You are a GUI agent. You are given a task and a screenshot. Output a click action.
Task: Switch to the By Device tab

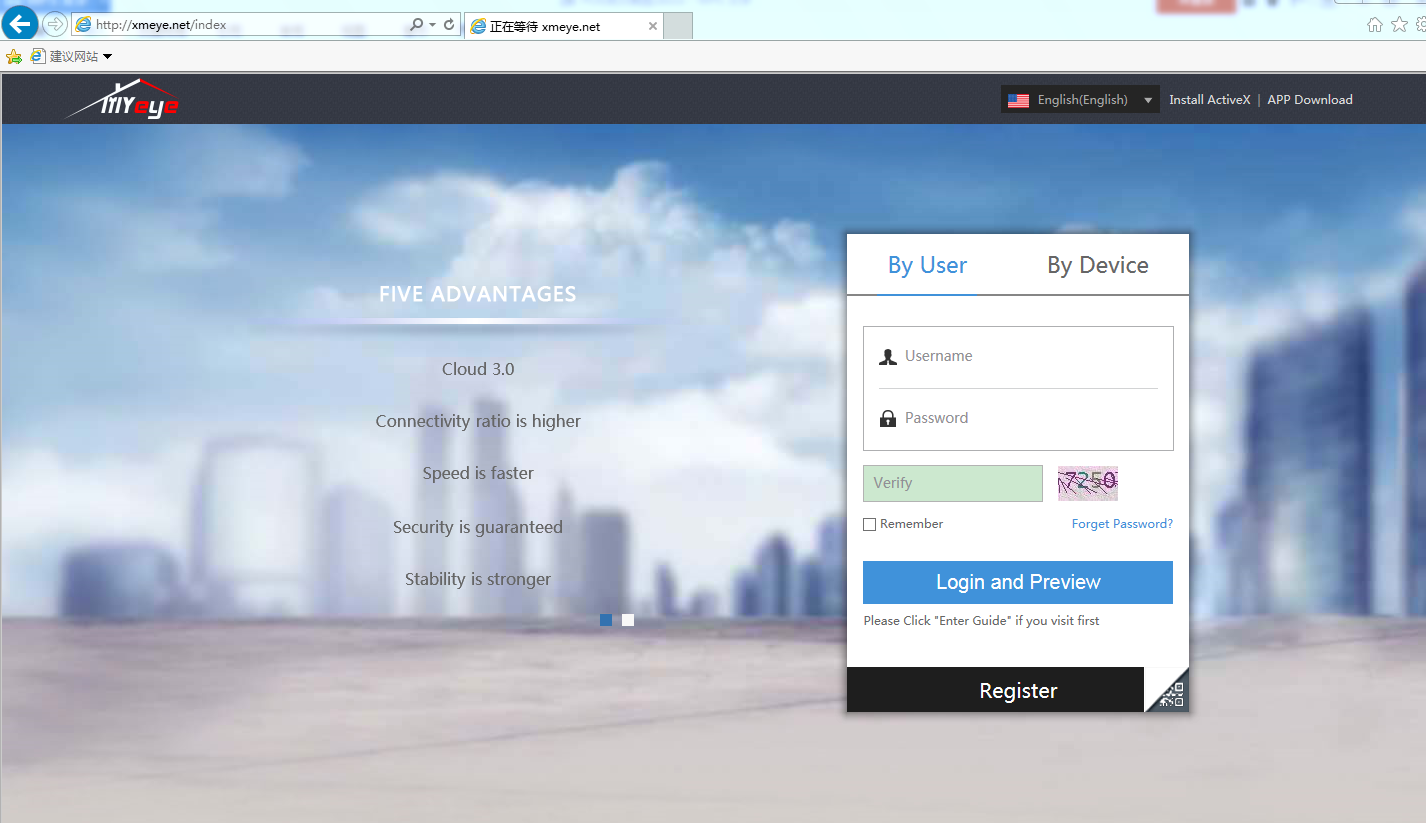point(1097,265)
